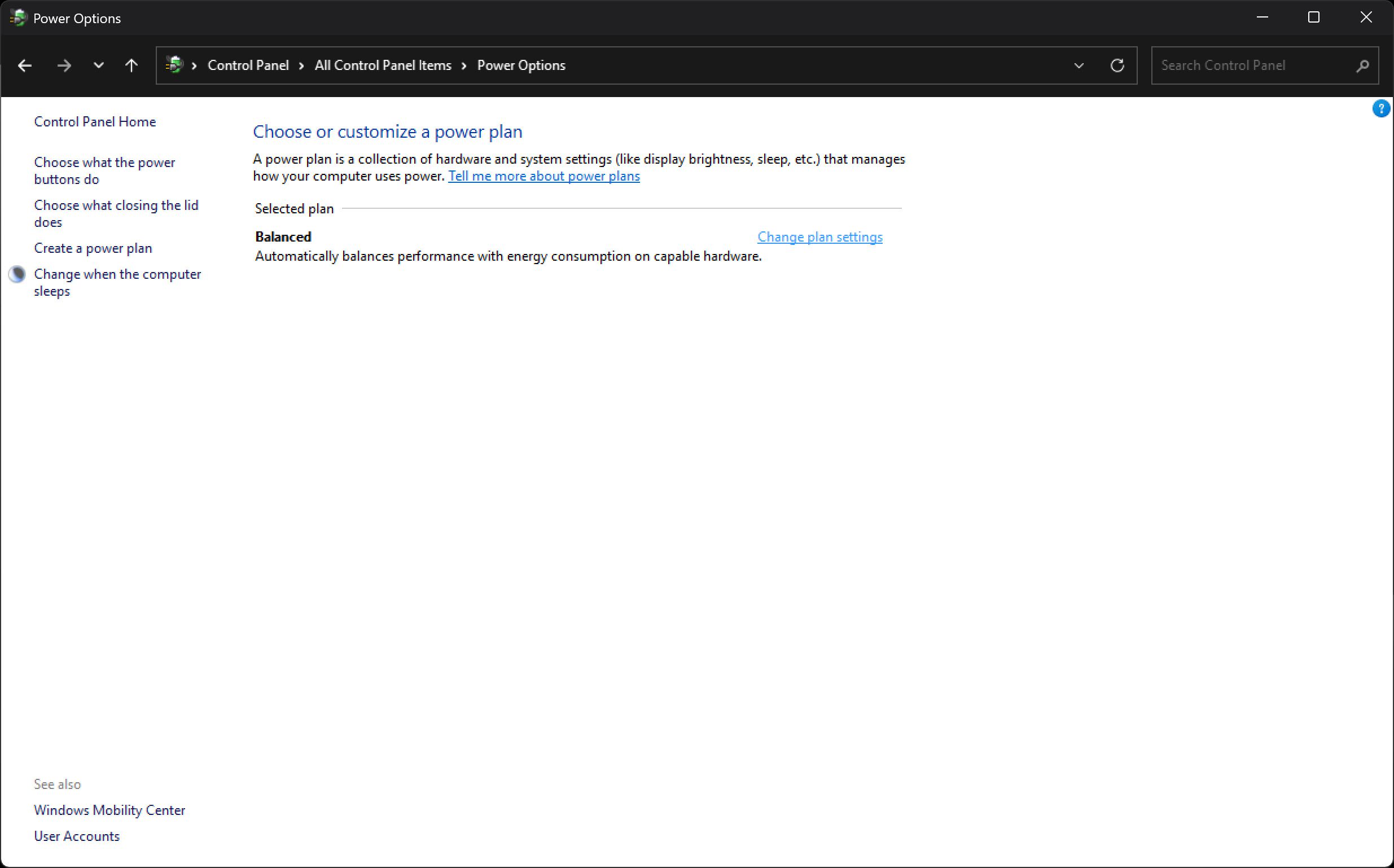Open Change plan settings for Balanced
This screenshot has height=868, width=1394.
819,237
